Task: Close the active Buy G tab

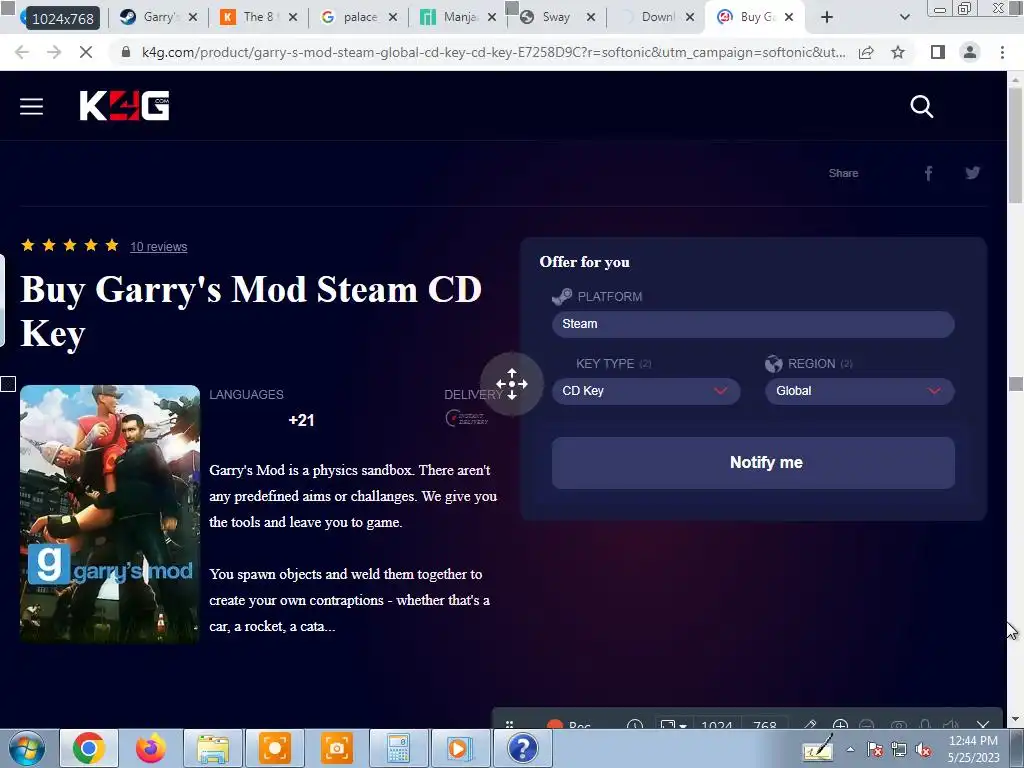Action: [789, 17]
